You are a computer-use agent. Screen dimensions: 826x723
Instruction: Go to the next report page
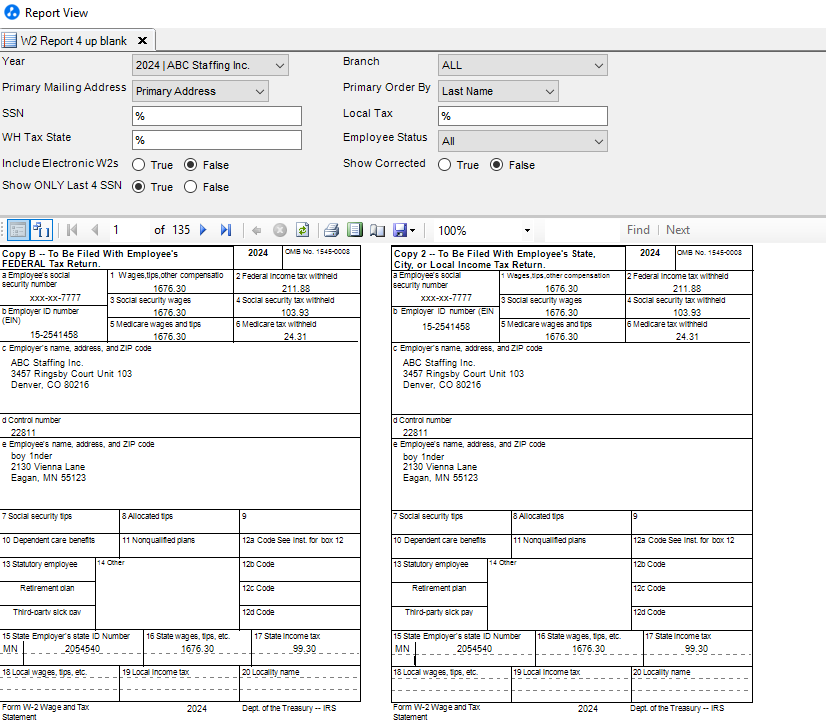pyautogui.click(x=204, y=230)
